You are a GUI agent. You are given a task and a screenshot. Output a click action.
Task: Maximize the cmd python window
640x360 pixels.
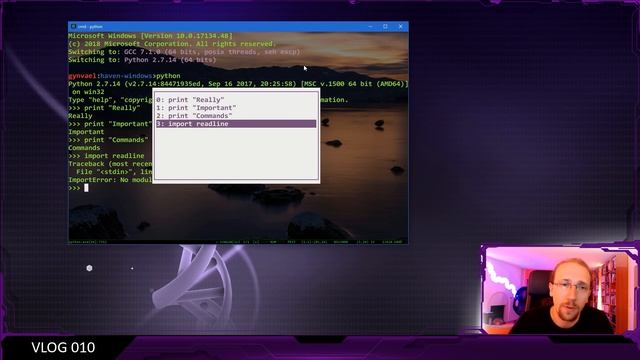pos(385,26)
